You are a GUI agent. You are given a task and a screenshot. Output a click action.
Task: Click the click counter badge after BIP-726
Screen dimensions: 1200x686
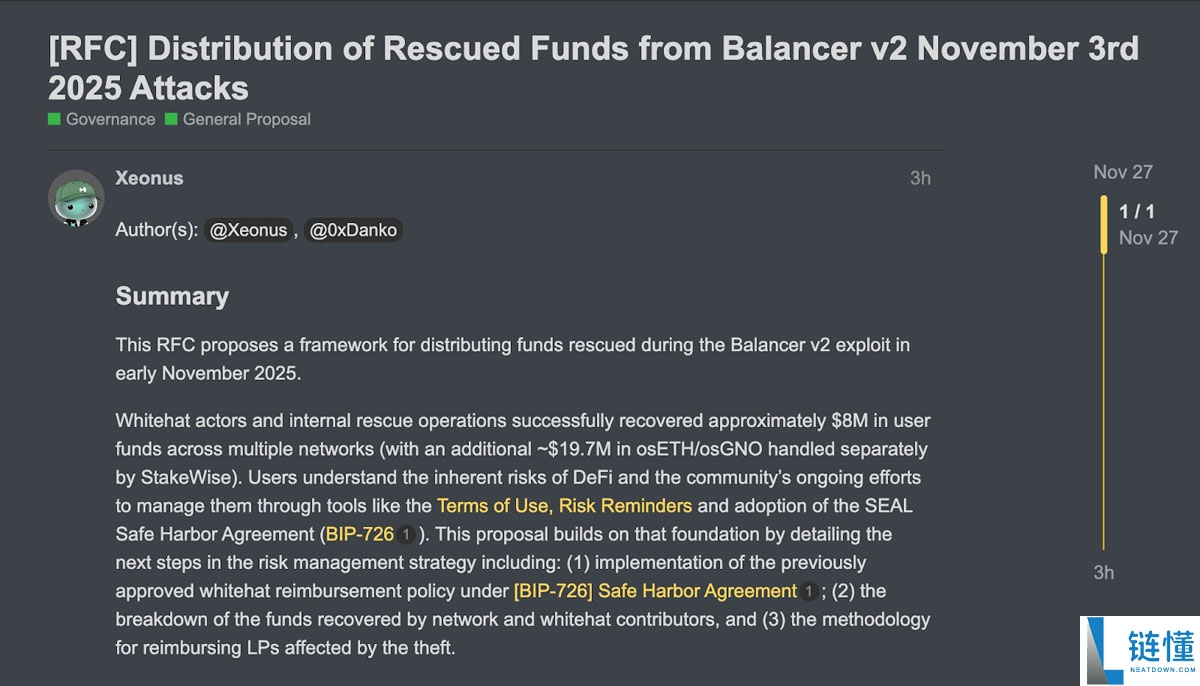405,535
